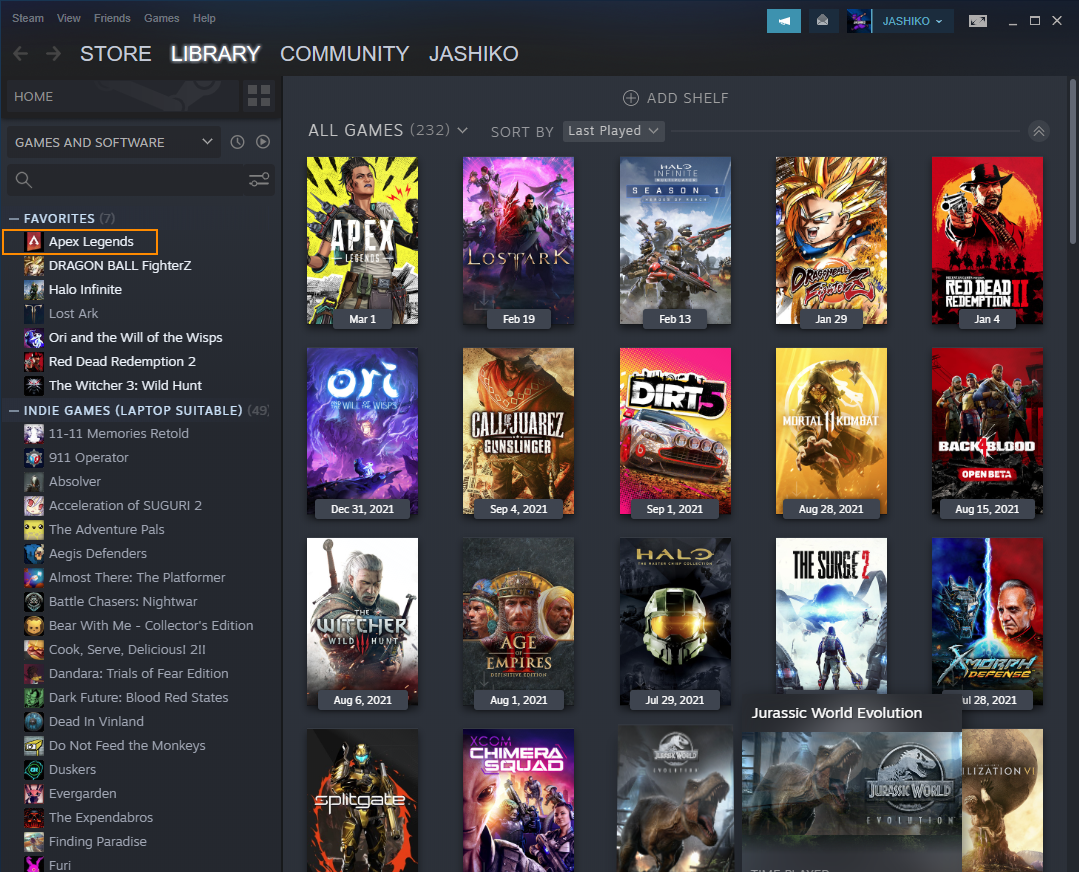The image size is (1079, 872).
Task: Select Dark Future: Blood Red States
Action: tap(138, 697)
